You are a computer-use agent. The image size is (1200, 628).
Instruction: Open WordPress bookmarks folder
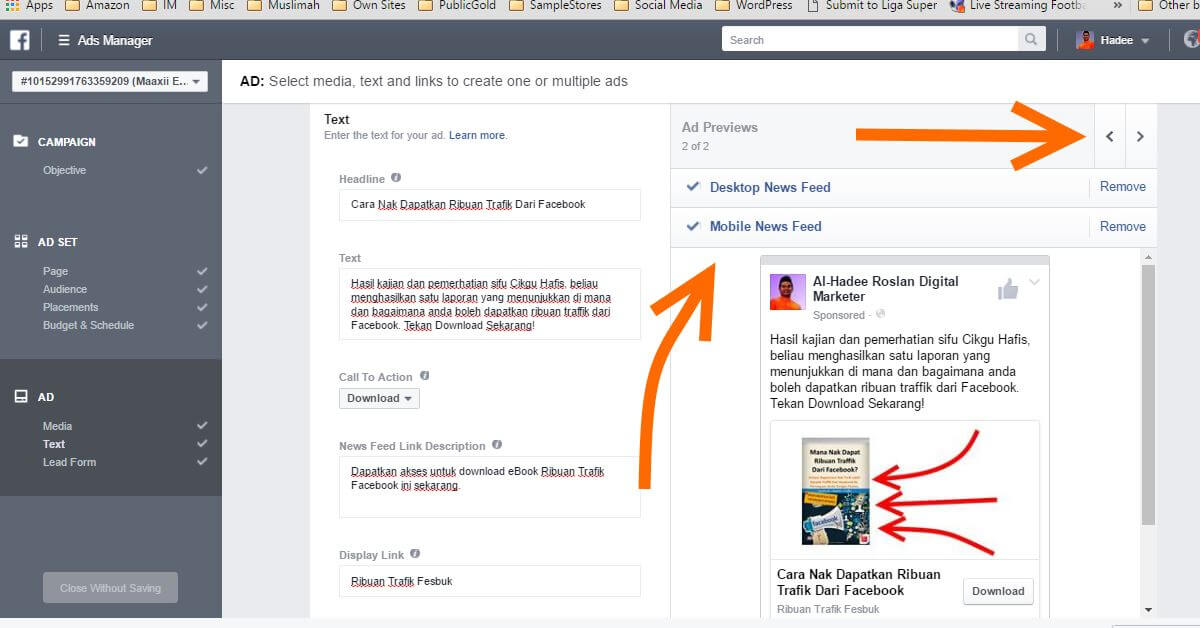(x=752, y=5)
